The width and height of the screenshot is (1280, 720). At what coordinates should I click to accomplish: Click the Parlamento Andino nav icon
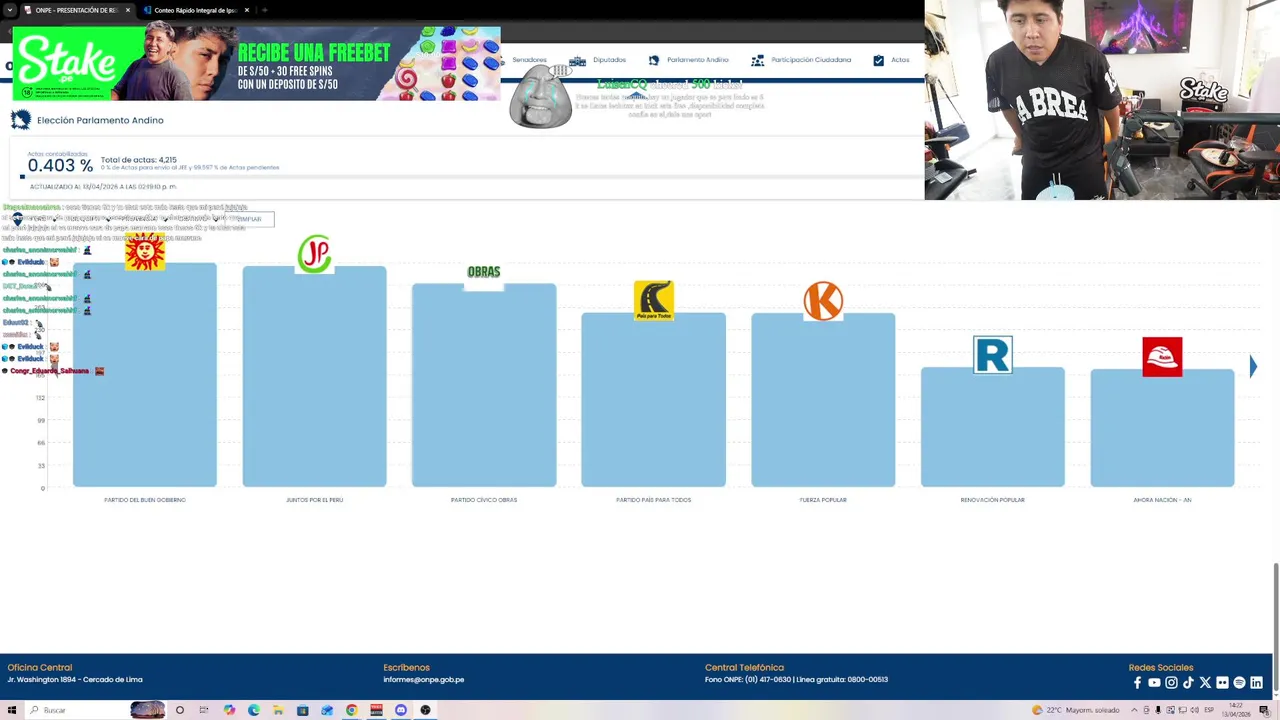click(x=654, y=60)
